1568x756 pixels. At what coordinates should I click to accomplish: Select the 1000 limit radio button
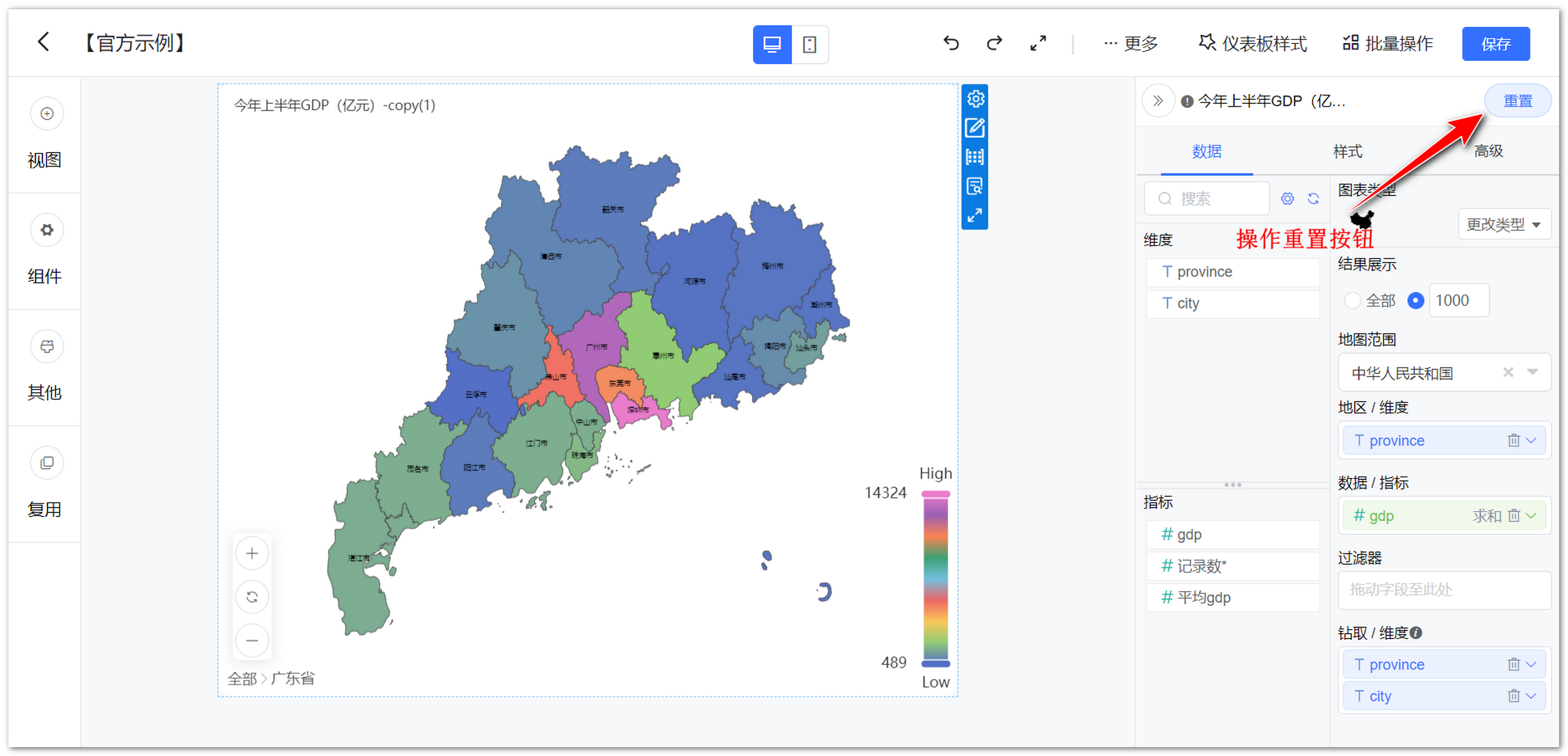click(x=1415, y=301)
